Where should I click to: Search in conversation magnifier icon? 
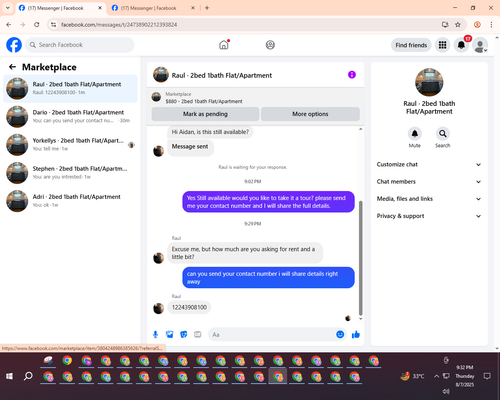pyautogui.click(x=442, y=134)
